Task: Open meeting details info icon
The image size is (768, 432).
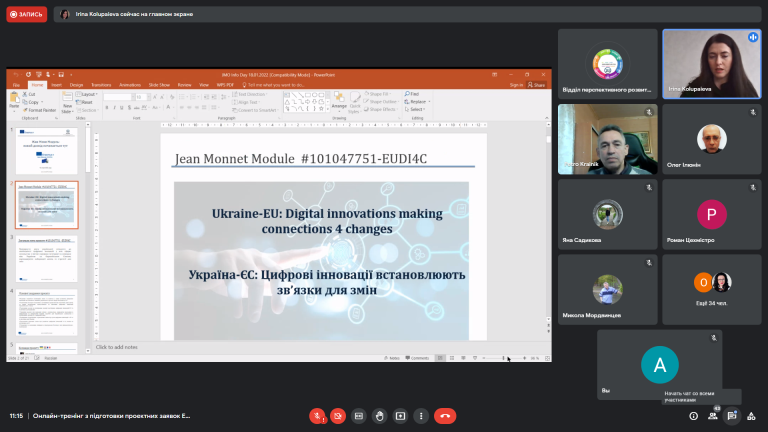Action: coord(694,416)
